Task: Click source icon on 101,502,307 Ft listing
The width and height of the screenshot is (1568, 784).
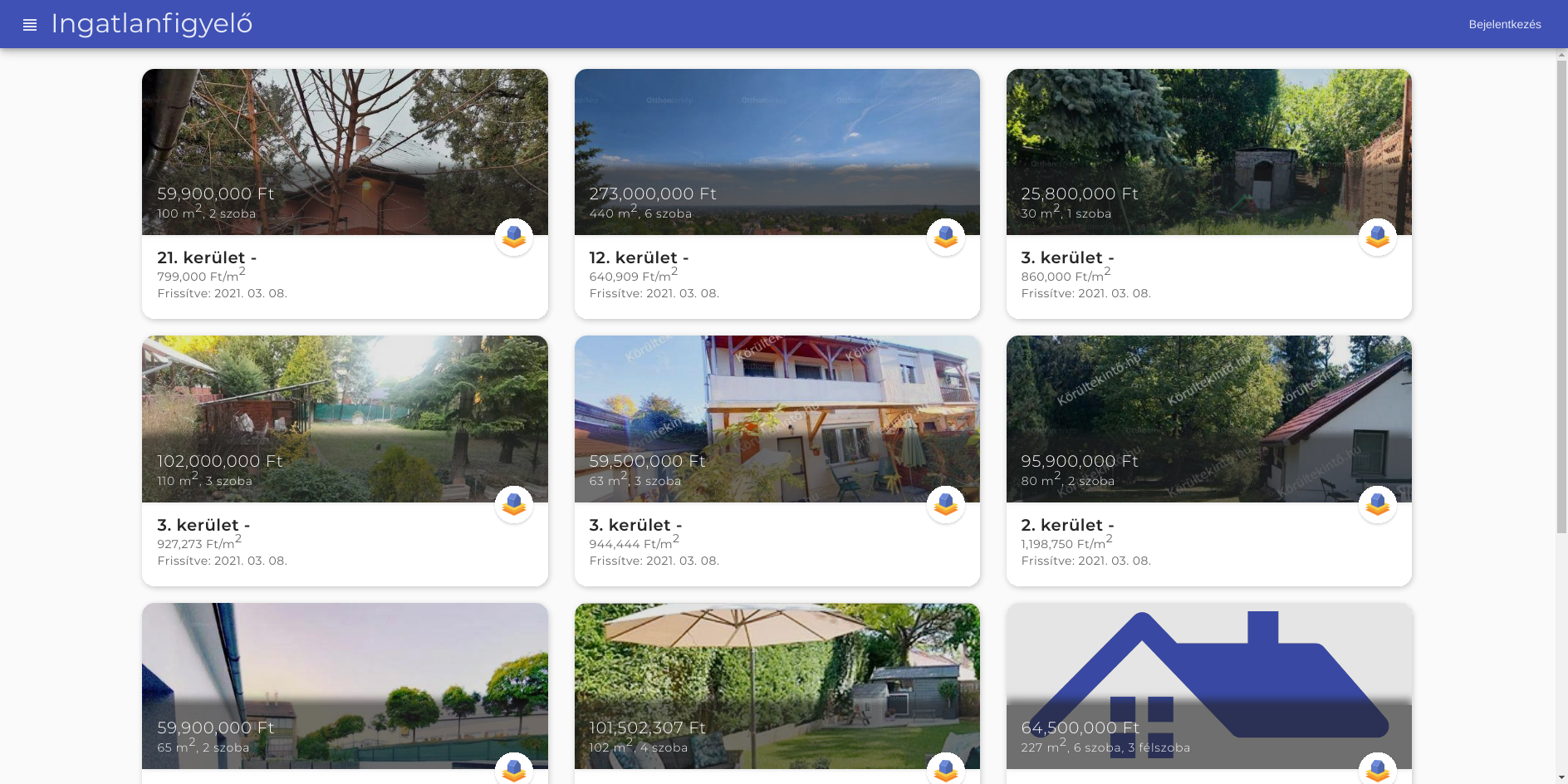Action: (x=946, y=769)
